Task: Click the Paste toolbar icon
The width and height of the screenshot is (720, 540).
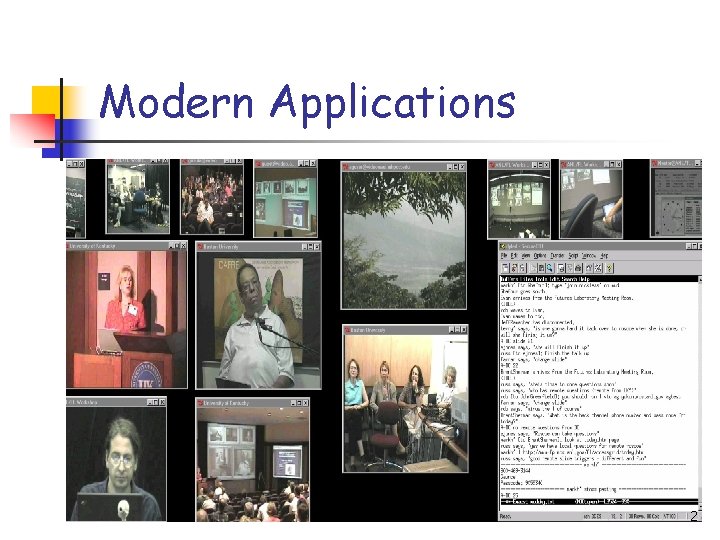Action: (x=541, y=268)
